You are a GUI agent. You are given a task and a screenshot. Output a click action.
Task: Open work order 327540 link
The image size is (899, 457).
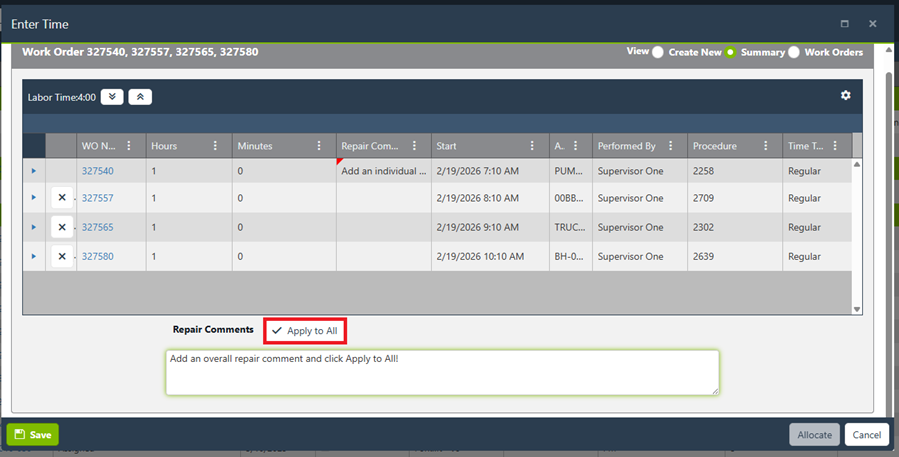[x=97, y=171]
